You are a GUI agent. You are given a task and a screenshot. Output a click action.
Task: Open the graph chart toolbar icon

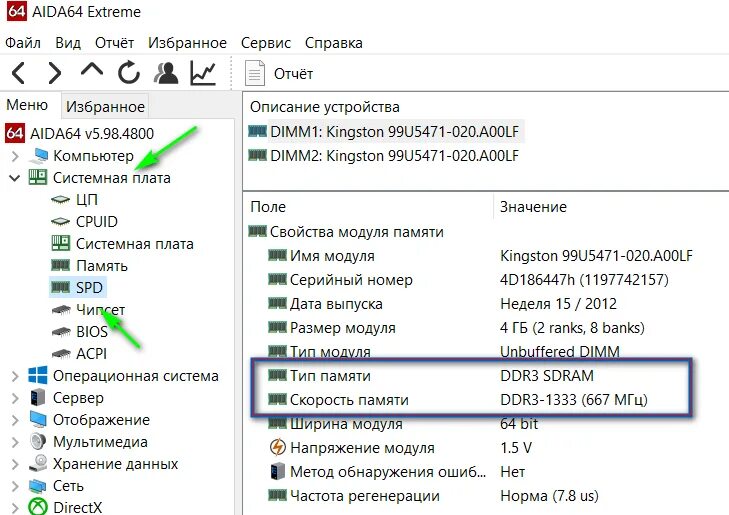[203, 73]
